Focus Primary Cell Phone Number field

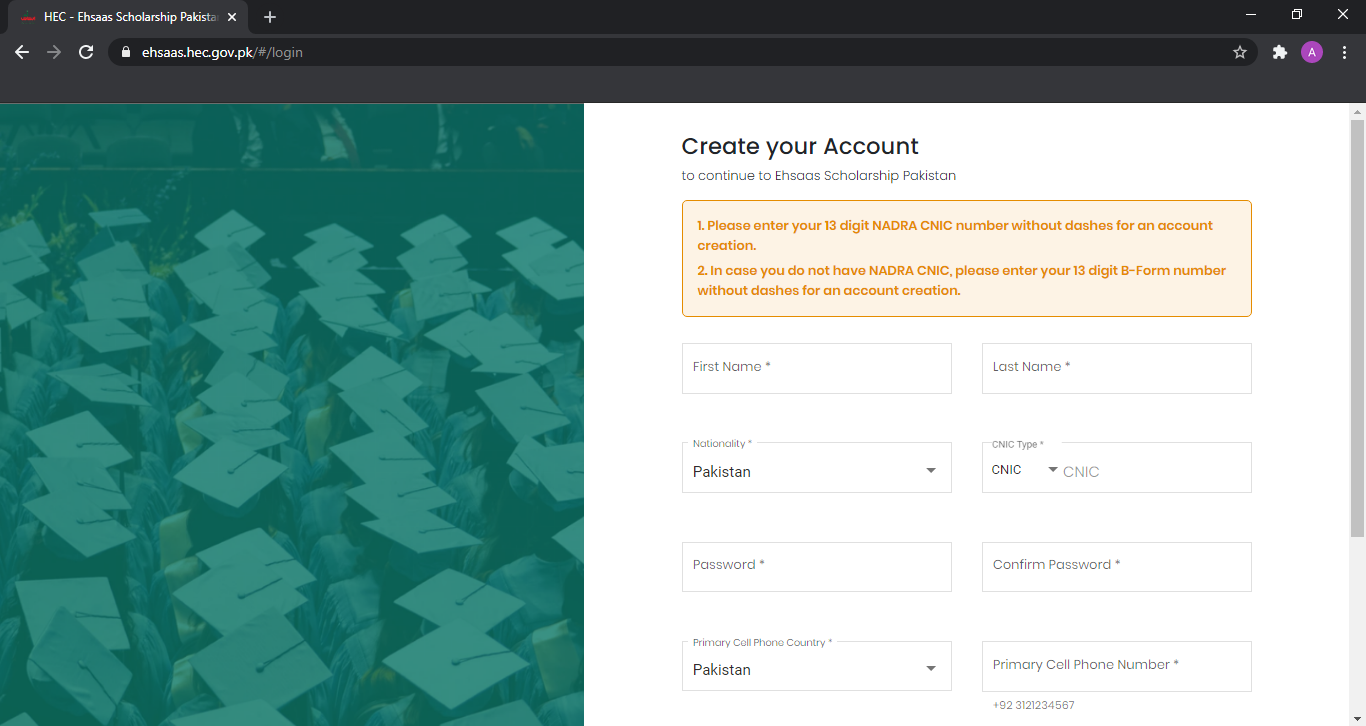(x=1117, y=666)
